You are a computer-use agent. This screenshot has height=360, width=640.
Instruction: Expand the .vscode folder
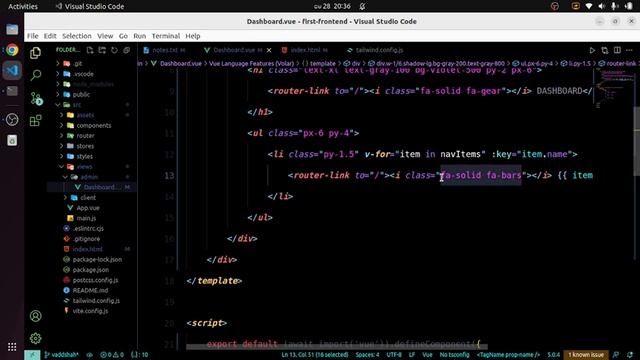(x=83, y=74)
